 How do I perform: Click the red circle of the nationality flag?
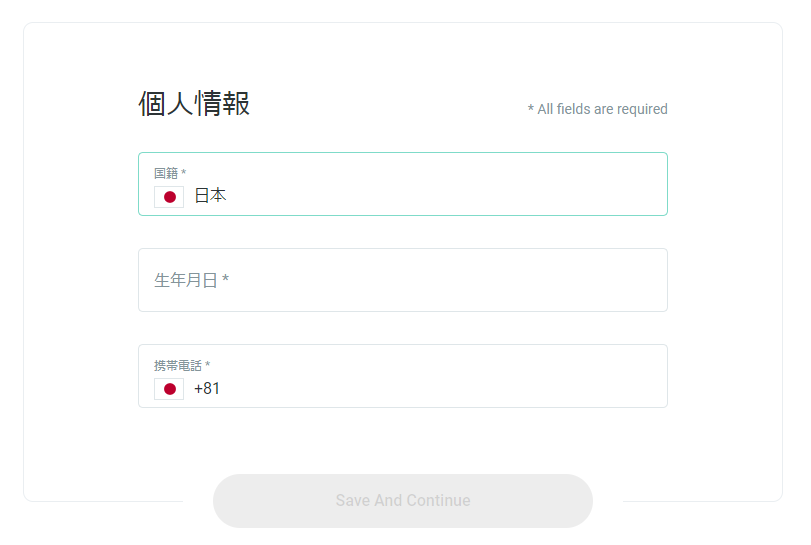[x=170, y=197]
